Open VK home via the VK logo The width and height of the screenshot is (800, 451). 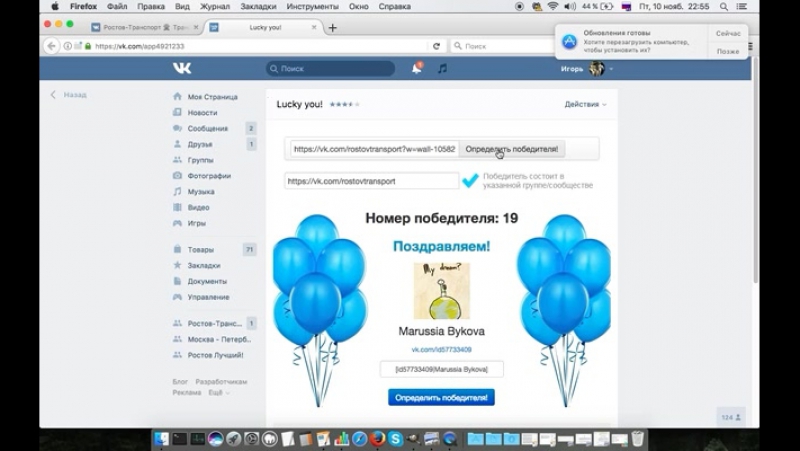182,68
